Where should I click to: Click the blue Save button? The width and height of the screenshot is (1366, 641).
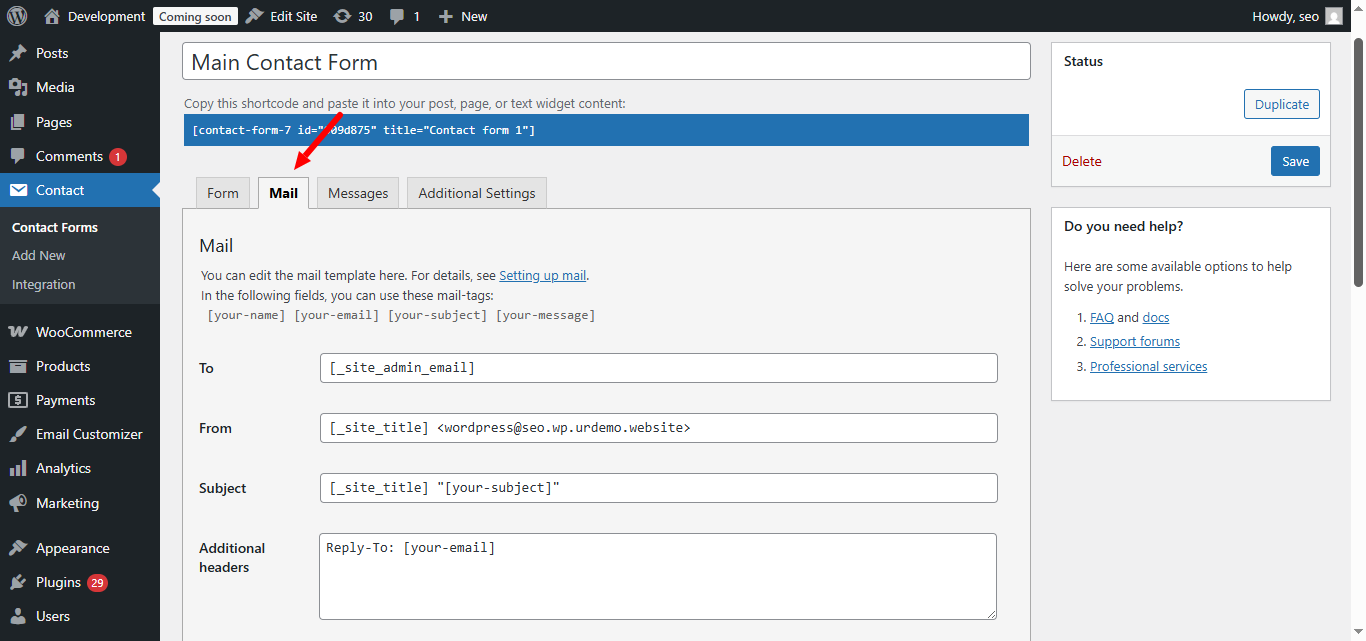[x=1295, y=161]
